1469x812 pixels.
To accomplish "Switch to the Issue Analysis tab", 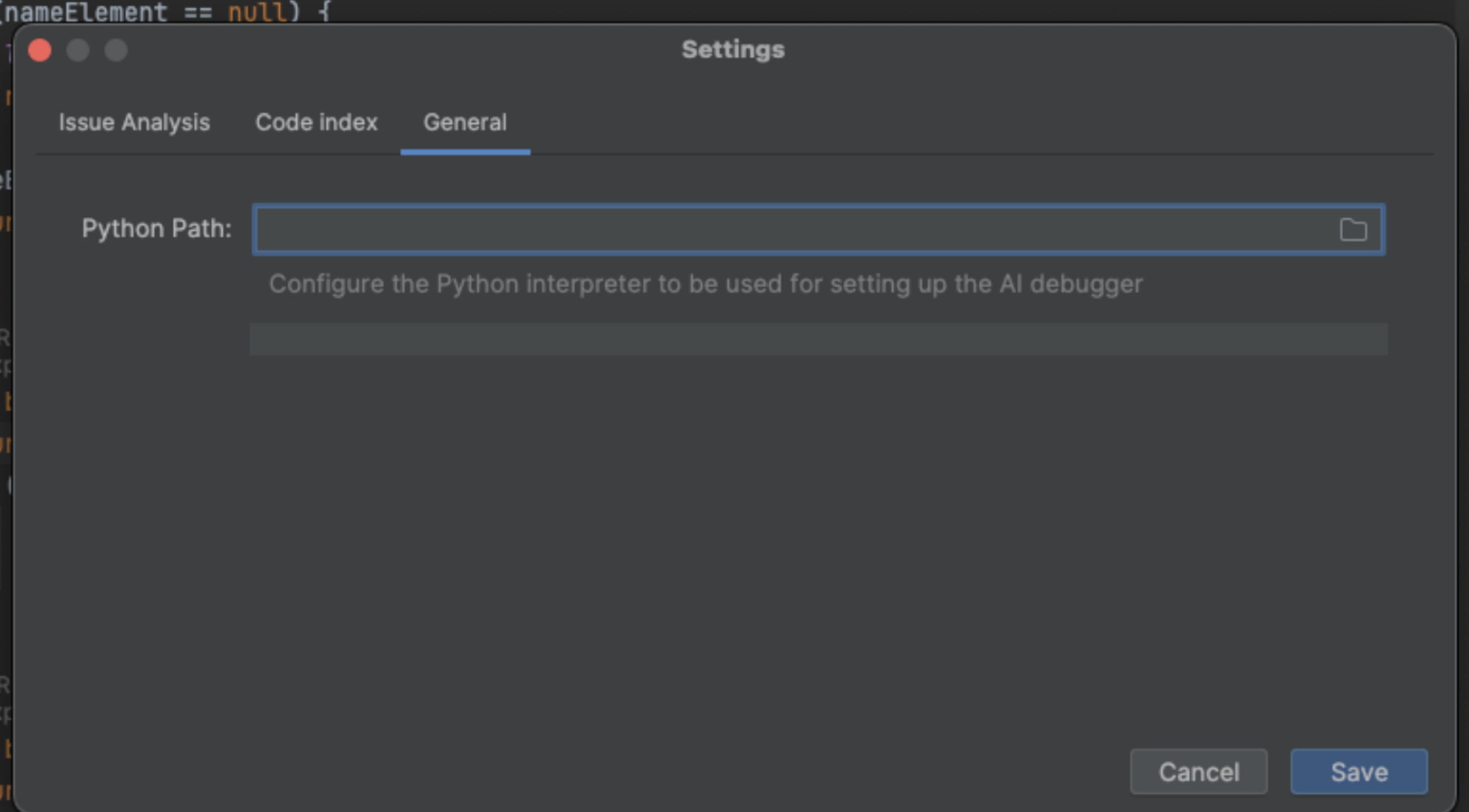I will [134, 122].
